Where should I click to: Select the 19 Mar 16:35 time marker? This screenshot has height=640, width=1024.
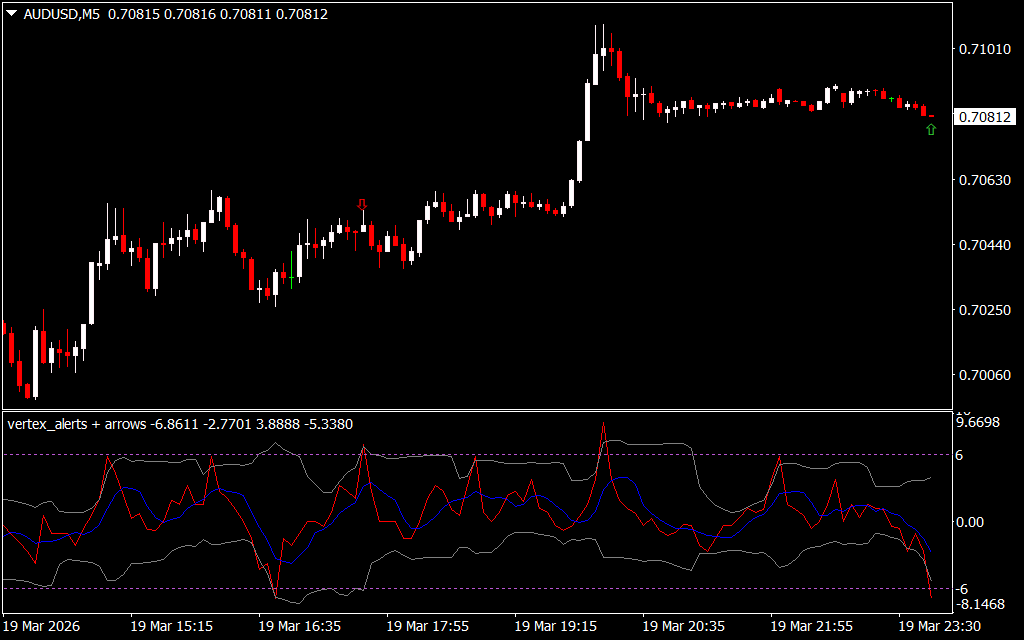[299, 626]
